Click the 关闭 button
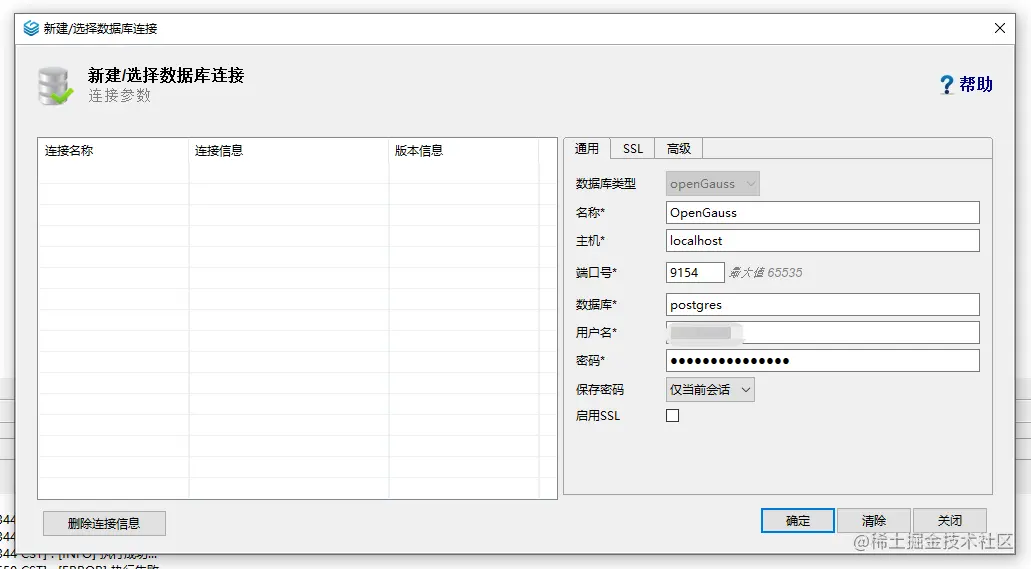 coord(949,520)
